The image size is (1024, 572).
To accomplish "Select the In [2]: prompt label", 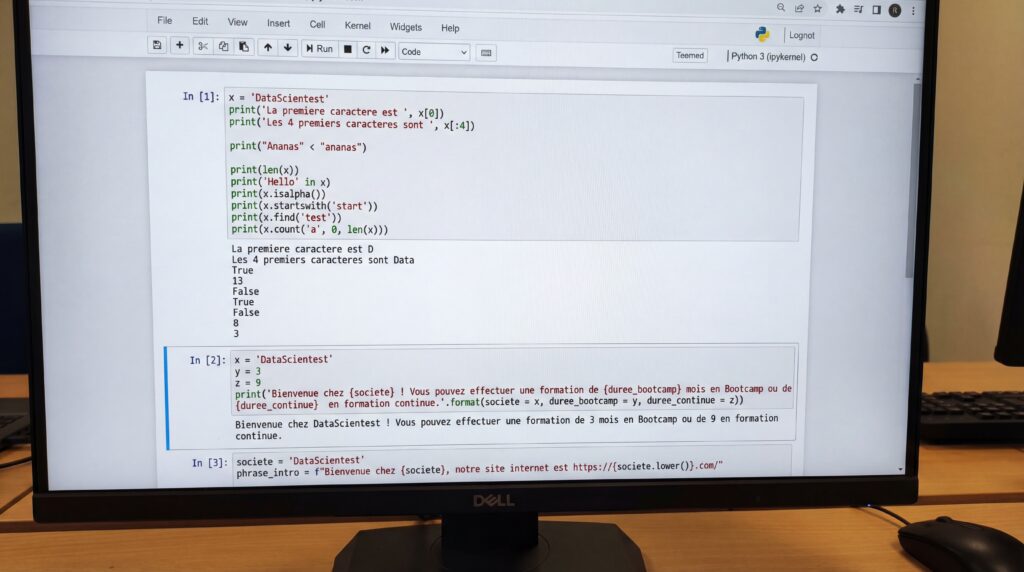I will 207,360.
